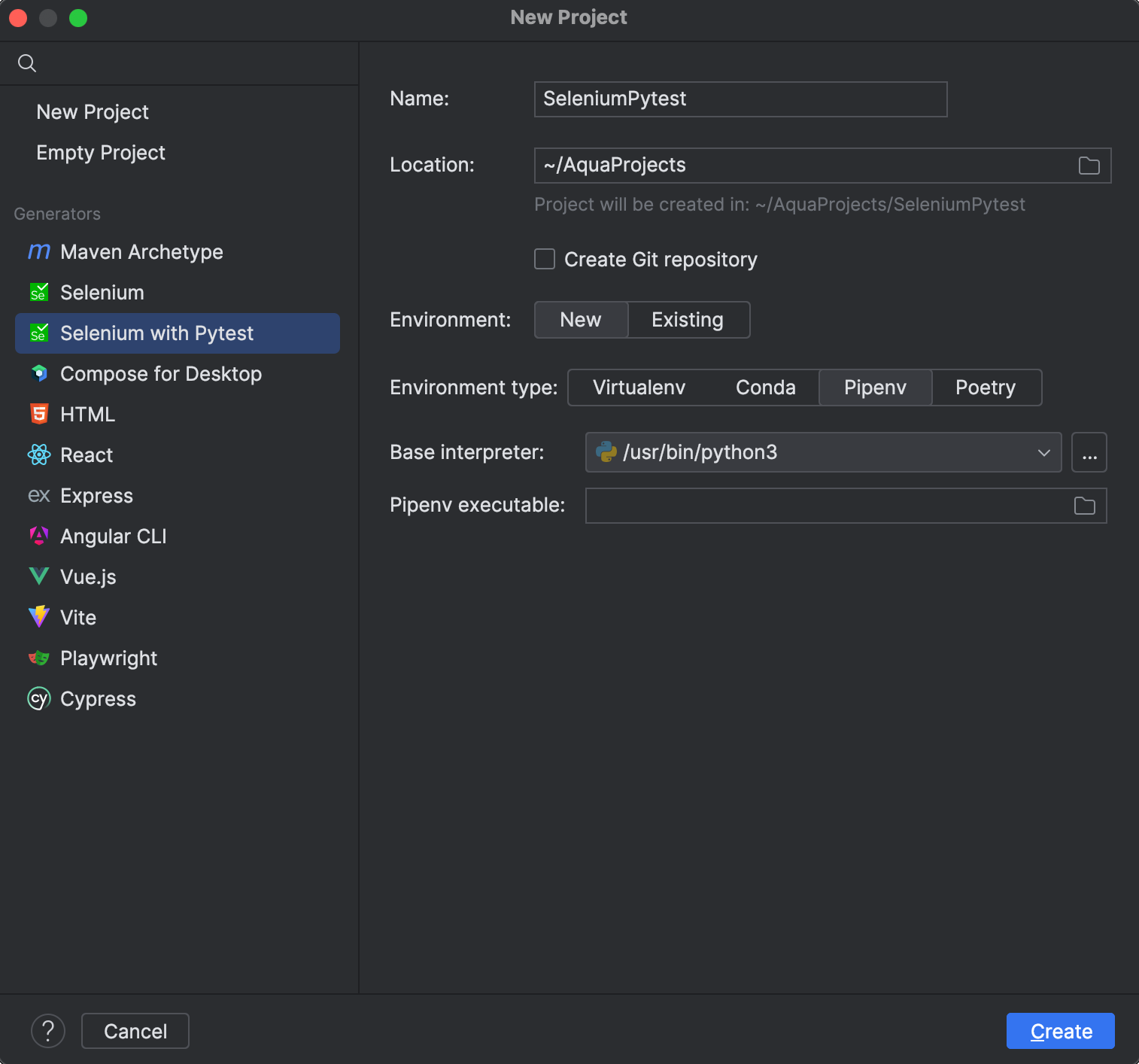Click the Angular CLI icon

pos(38,536)
